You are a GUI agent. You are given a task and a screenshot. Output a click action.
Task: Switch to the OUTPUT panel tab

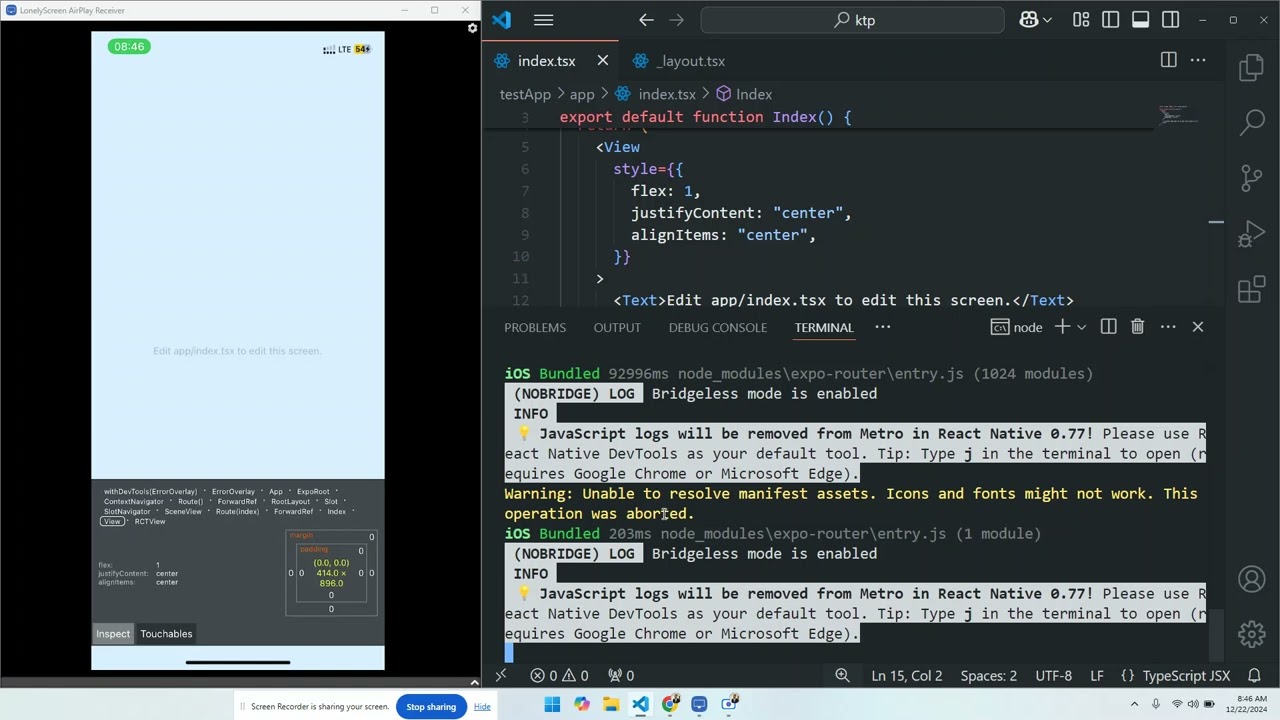coord(617,327)
